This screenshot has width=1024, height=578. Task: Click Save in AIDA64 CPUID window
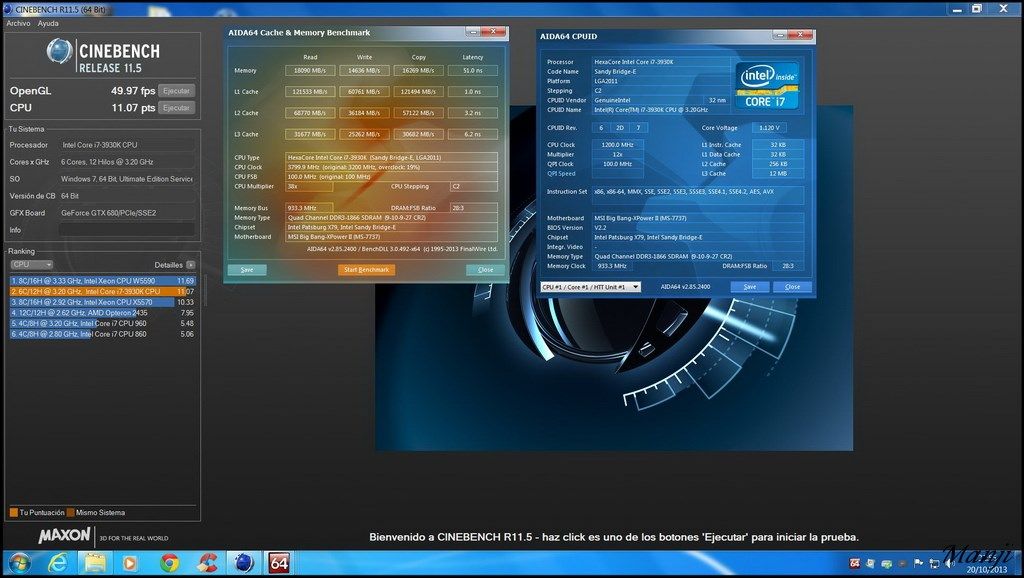750,287
